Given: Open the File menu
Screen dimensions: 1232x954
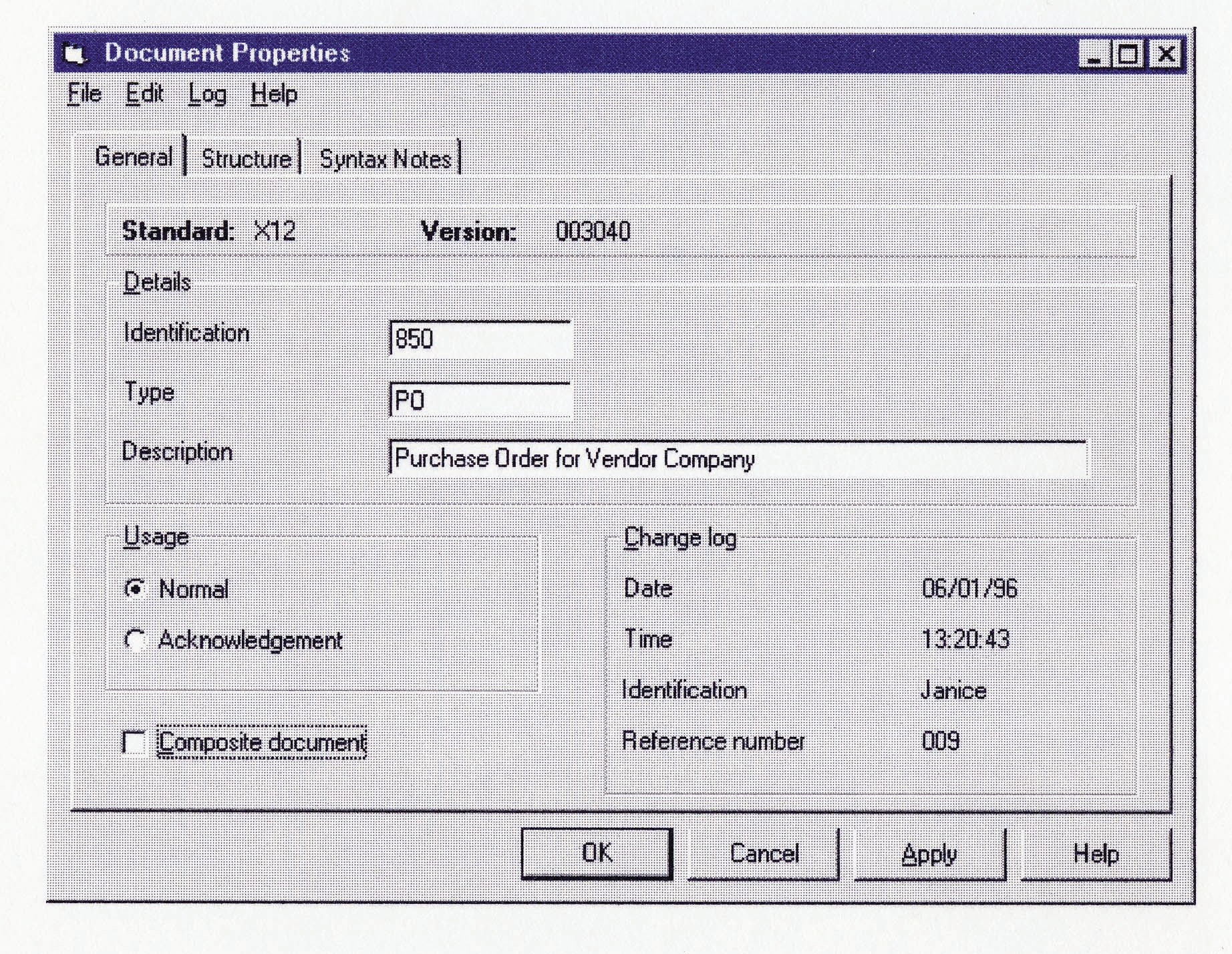Looking at the screenshot, I should [x=84, y=94].
